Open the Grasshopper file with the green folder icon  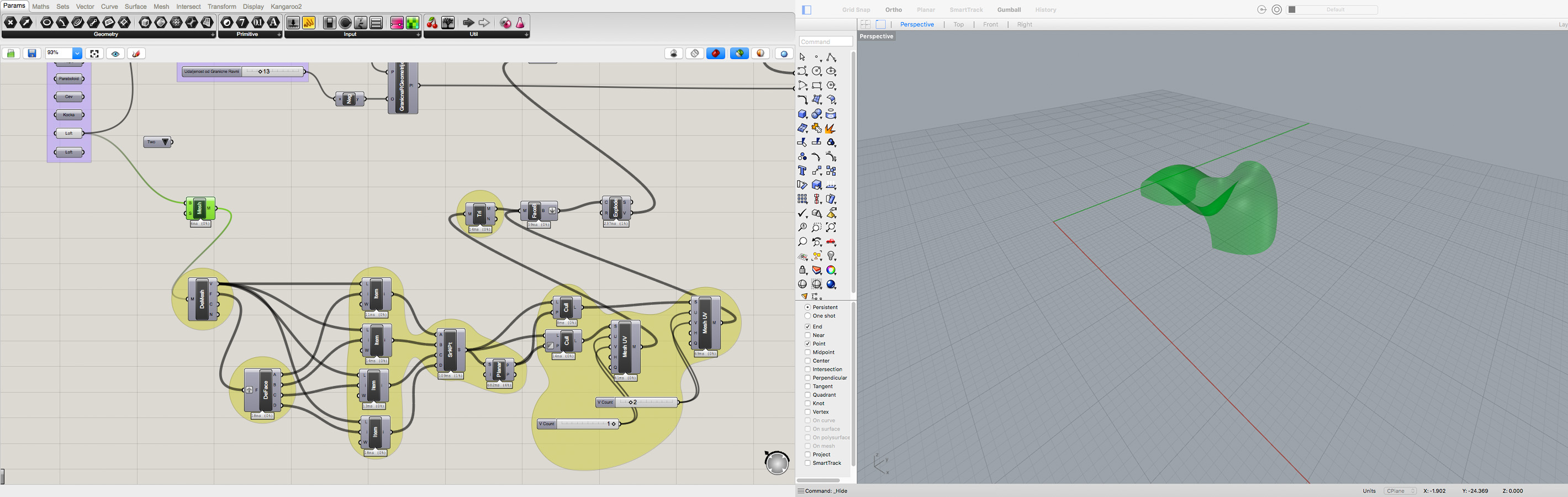pos(11,54)
